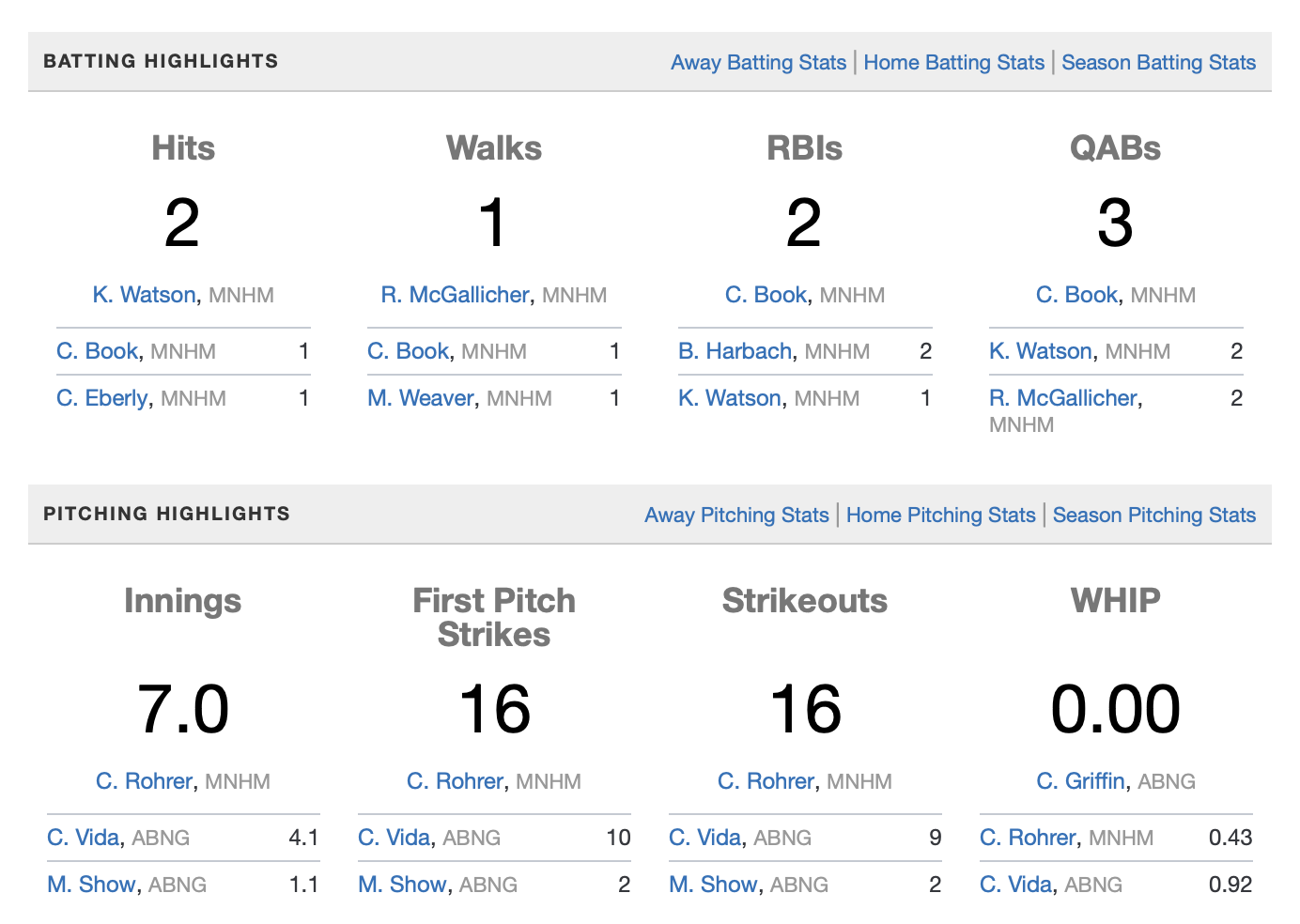Open C. Book as QABs leader
Image resolution: width=1300 pixels, height=924 pixels.
[1076, 295]
